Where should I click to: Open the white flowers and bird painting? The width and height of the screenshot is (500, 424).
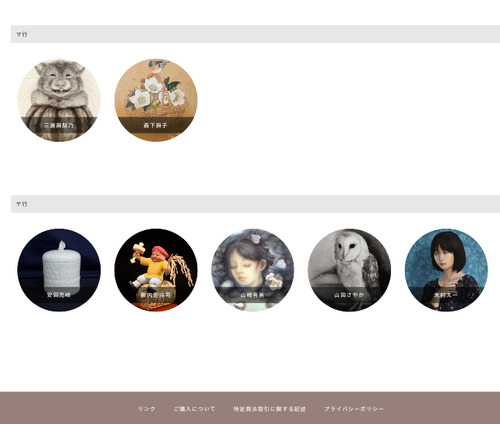[x=156, y=100]
